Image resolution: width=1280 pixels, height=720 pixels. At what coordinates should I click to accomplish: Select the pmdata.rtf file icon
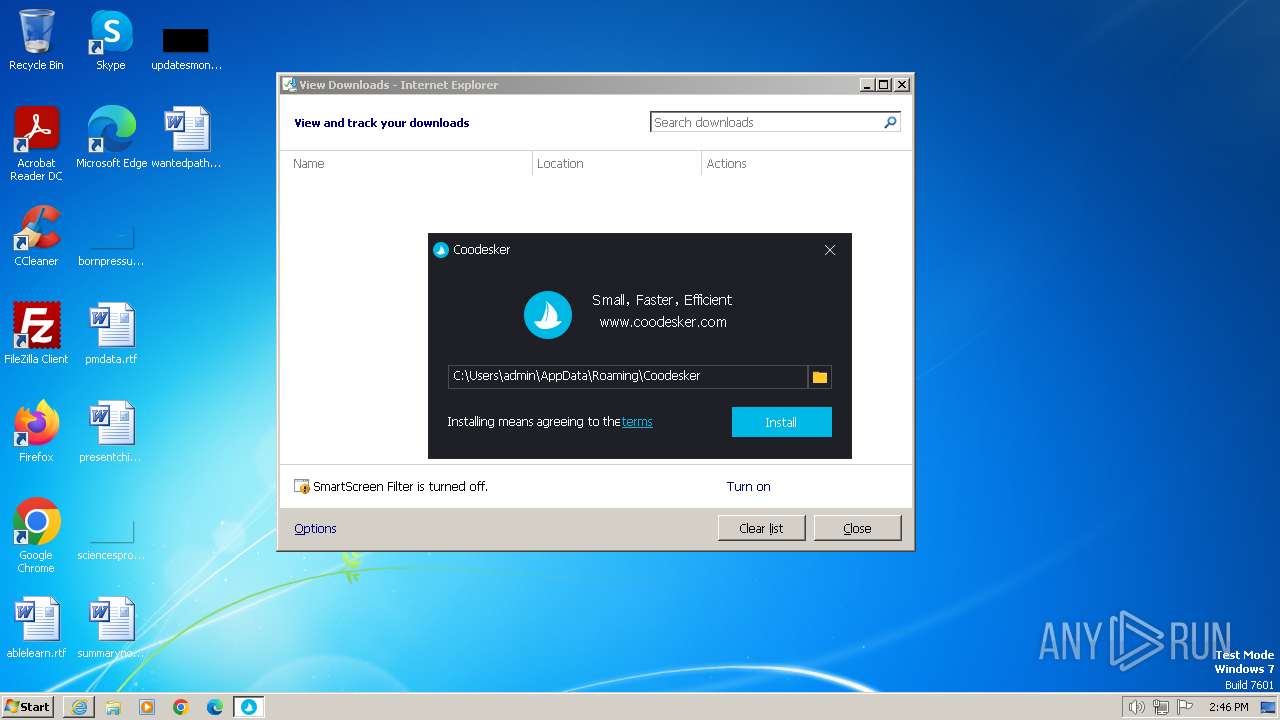click(111, 333)
